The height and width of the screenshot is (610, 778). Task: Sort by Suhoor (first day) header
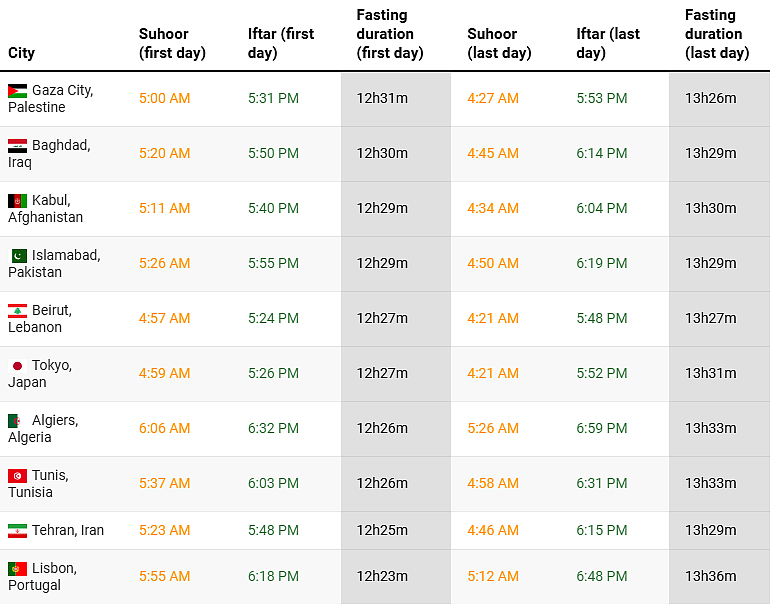click(x=172, y=43)
